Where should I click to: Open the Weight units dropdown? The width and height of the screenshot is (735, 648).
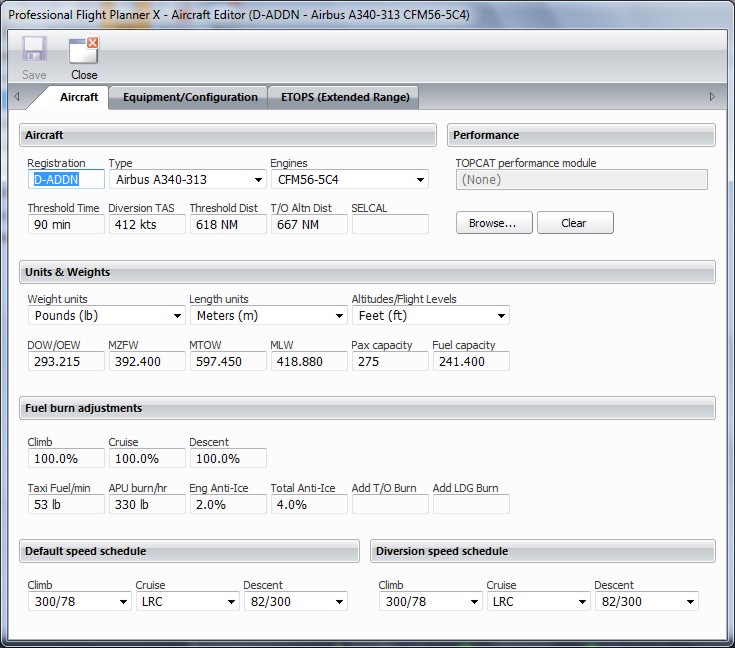coord(107,316)
